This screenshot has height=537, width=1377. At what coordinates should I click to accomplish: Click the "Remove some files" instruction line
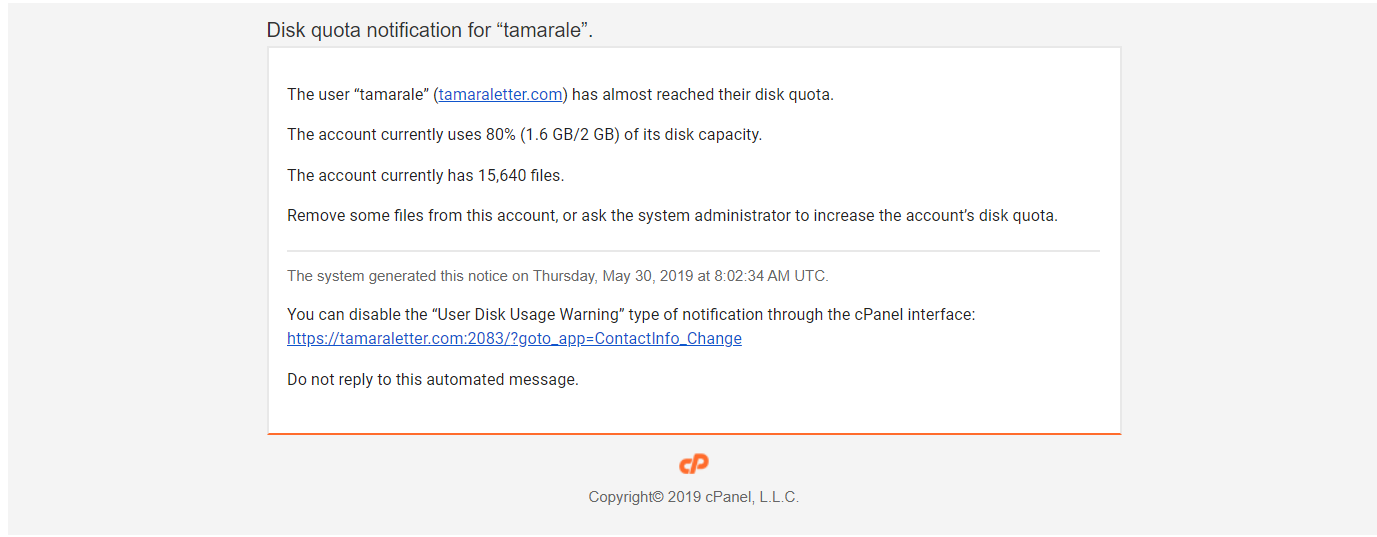(672, 216)
